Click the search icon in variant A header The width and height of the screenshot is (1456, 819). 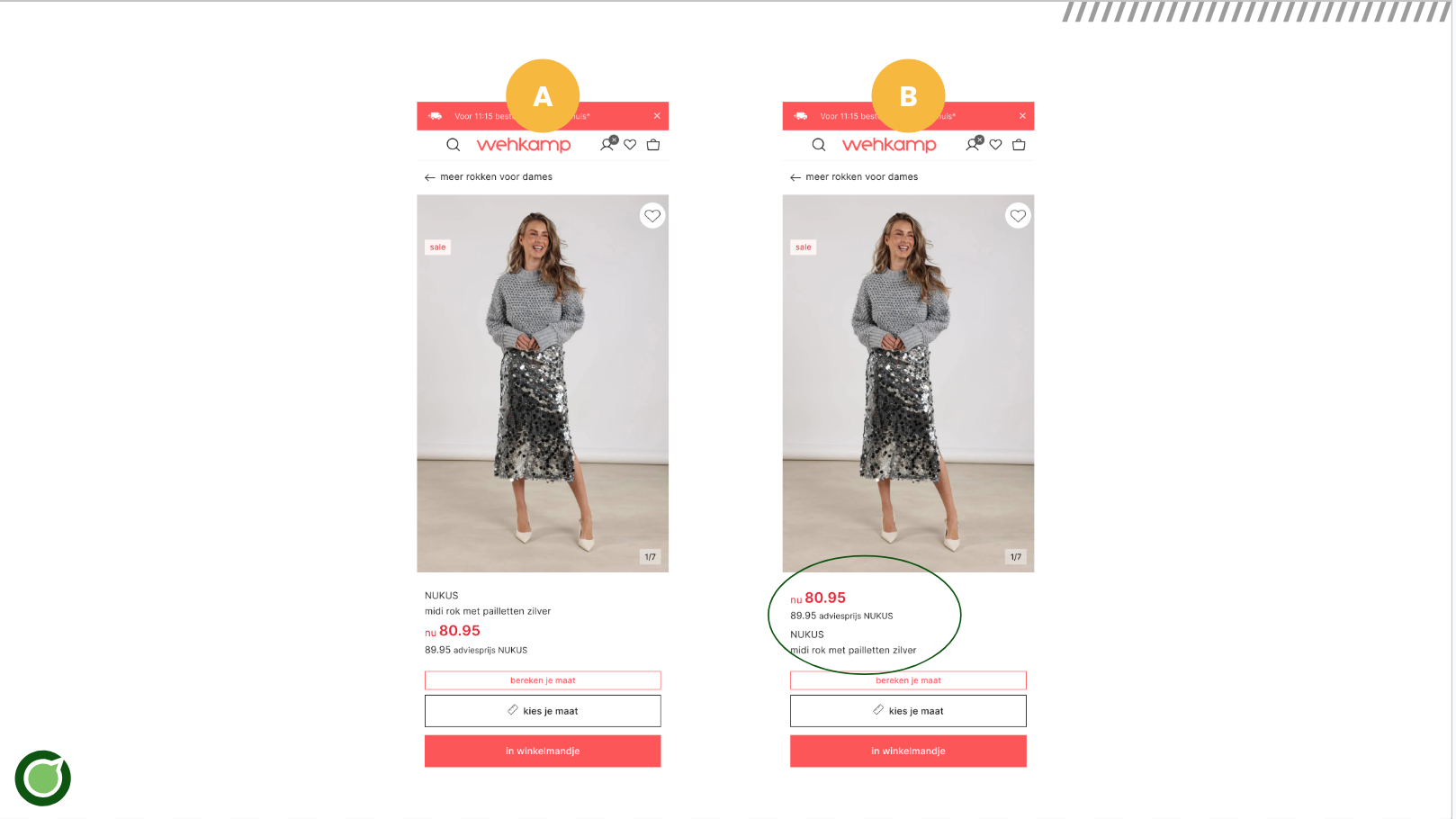(x=454, y=145)
